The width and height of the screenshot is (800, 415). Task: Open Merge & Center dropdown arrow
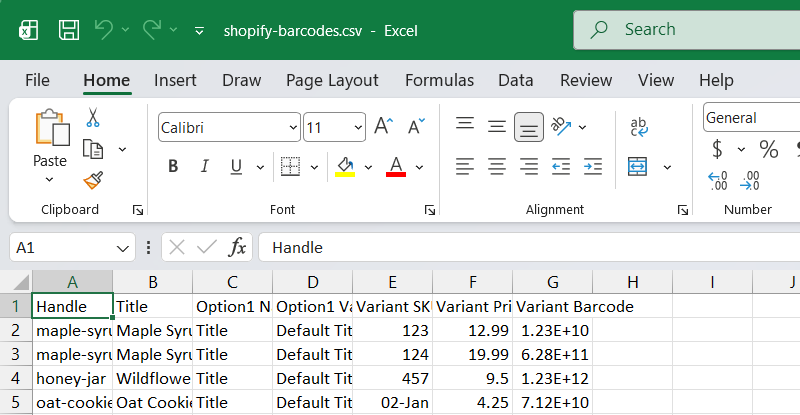667,167
